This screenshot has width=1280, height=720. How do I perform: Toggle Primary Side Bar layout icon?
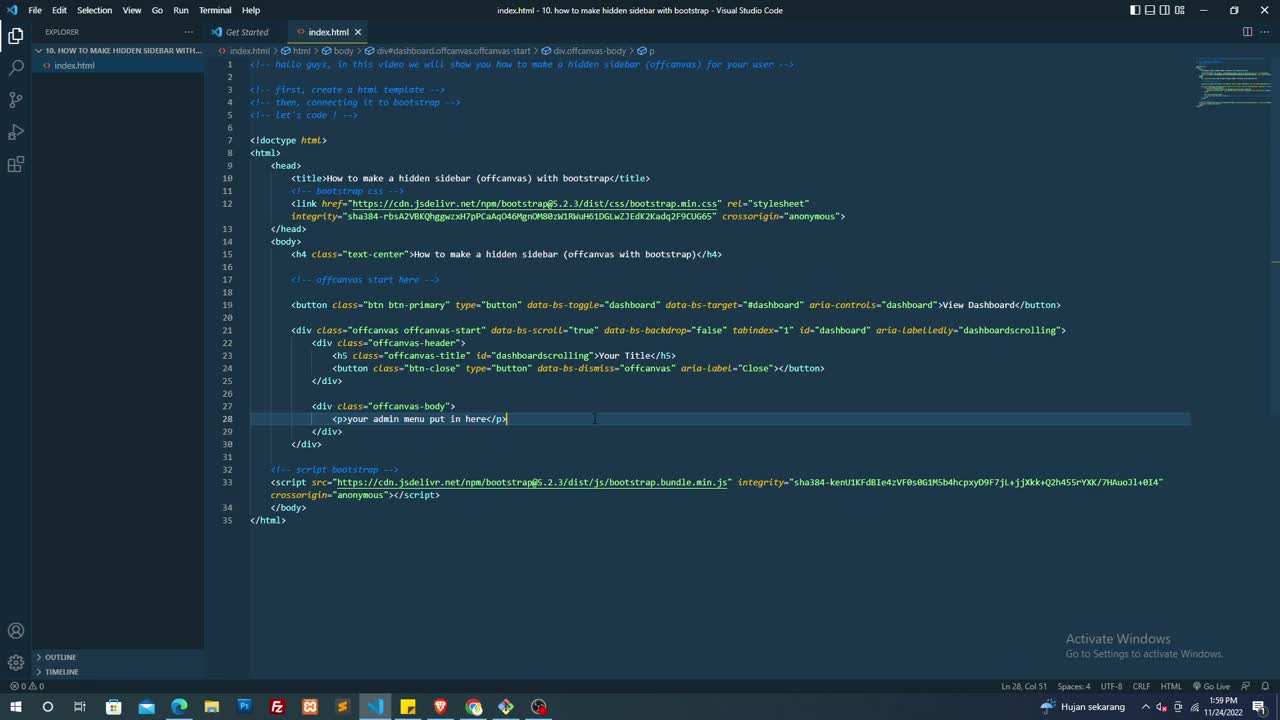pos(1135,10)
